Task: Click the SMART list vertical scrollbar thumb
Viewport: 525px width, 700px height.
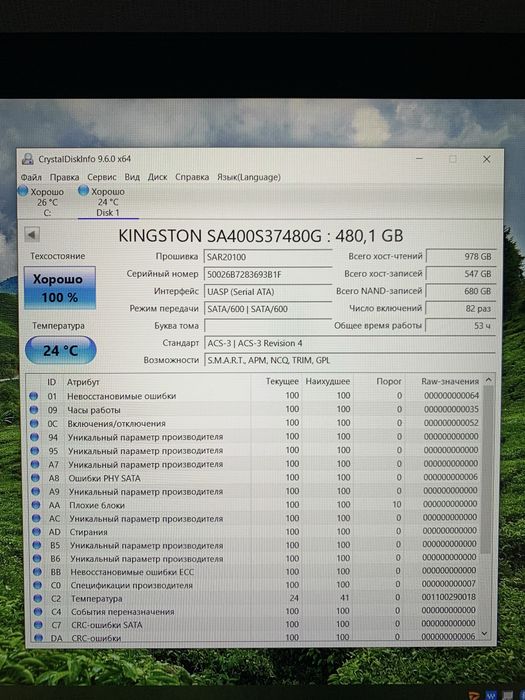Action: (x=487, y=469)
